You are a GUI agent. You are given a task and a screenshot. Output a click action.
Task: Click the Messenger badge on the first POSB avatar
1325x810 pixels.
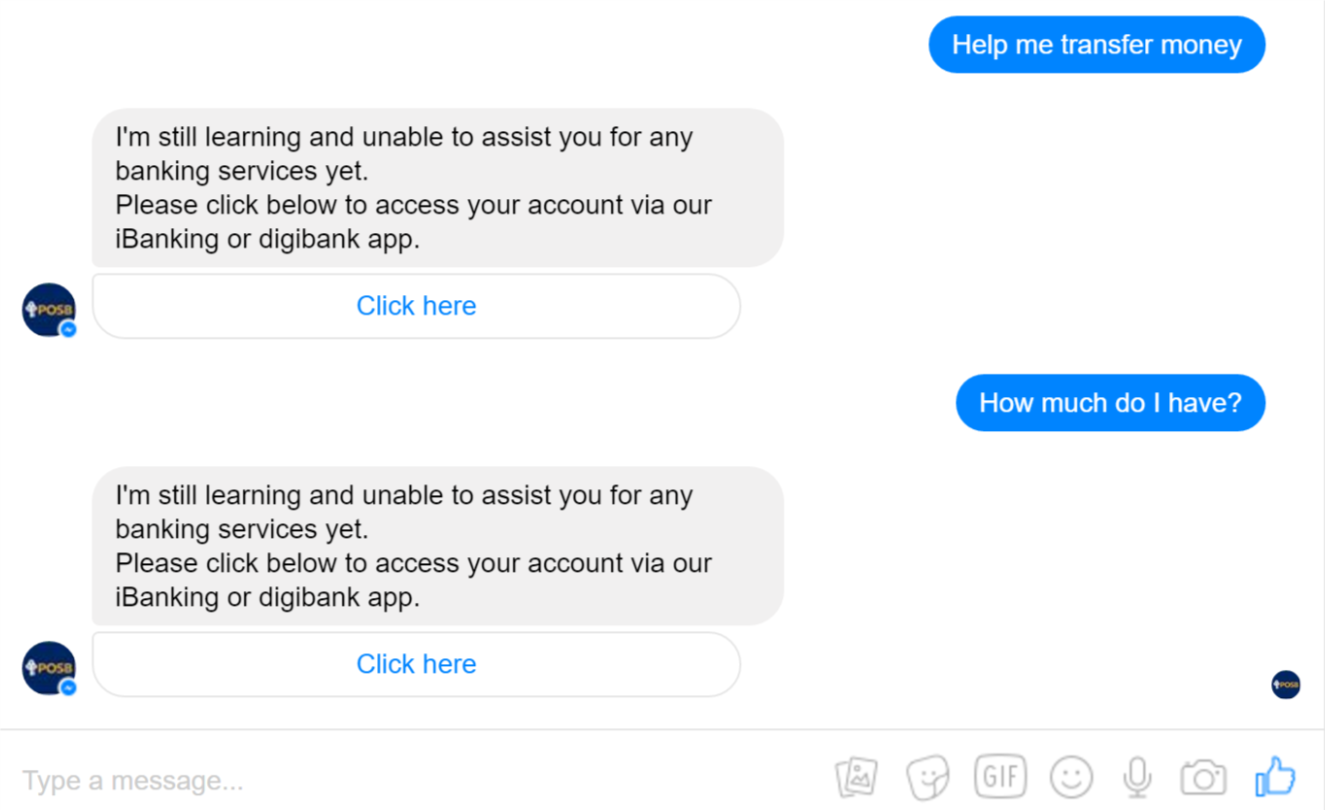click(69, 329)
